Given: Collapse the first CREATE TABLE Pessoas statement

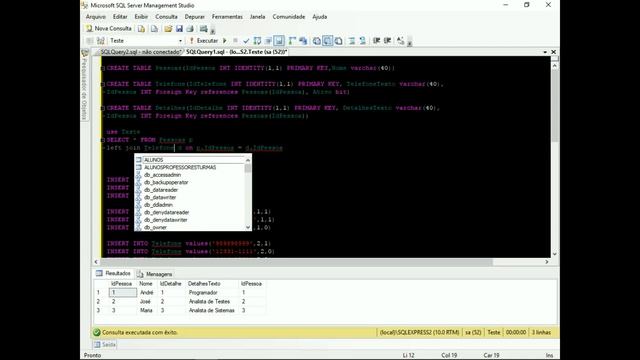Looking at the screenshot, I should click(x=103, y=68).
